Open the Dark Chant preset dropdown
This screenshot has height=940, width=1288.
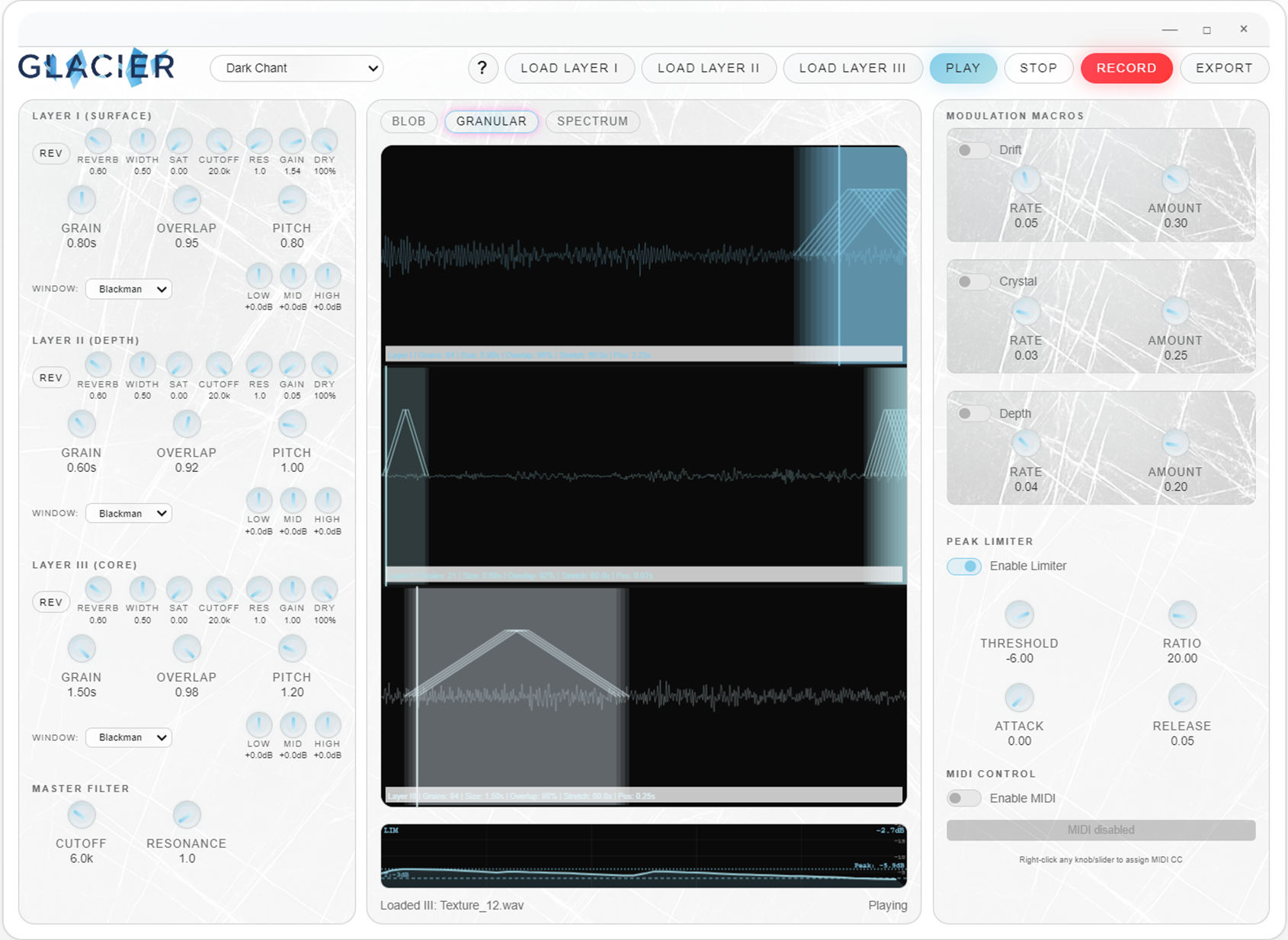[296, 68]
